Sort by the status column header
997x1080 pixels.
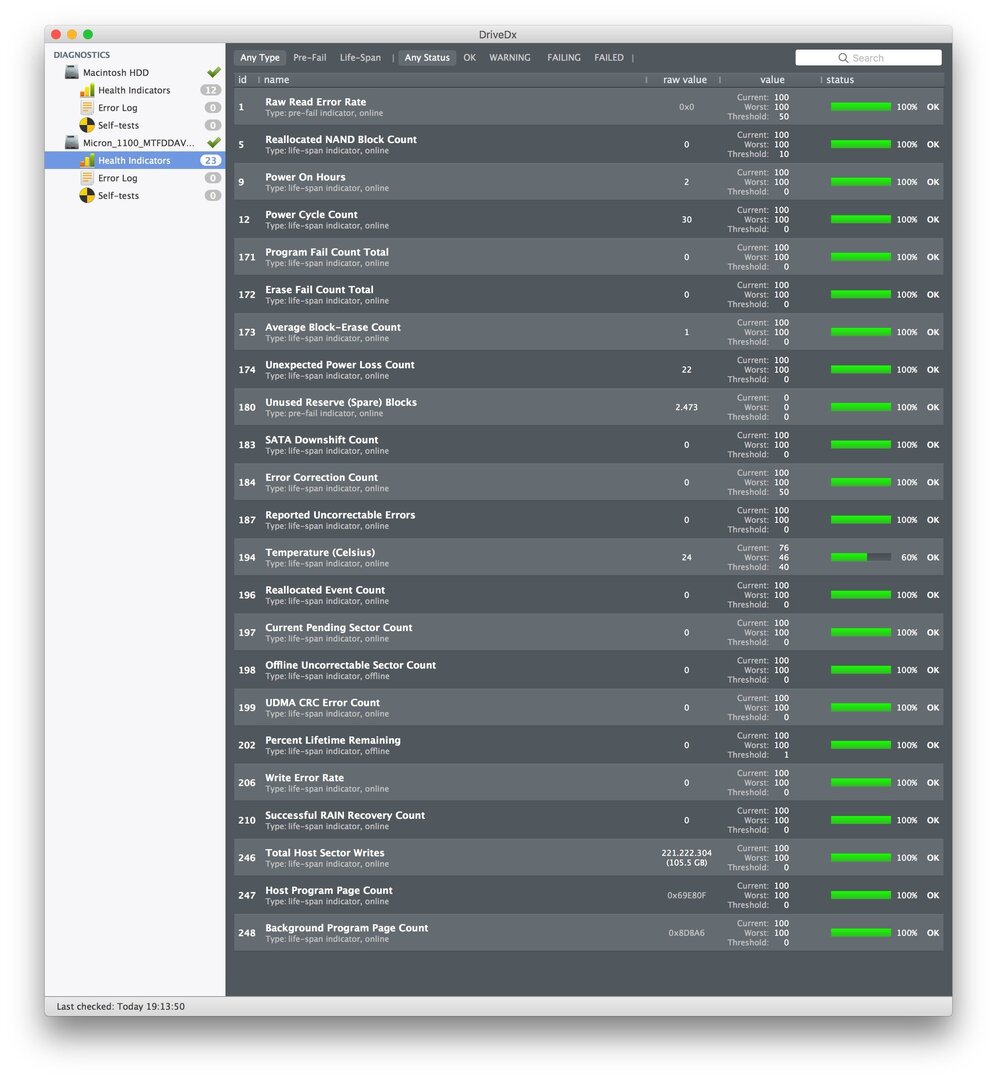(x=840, y=80)
